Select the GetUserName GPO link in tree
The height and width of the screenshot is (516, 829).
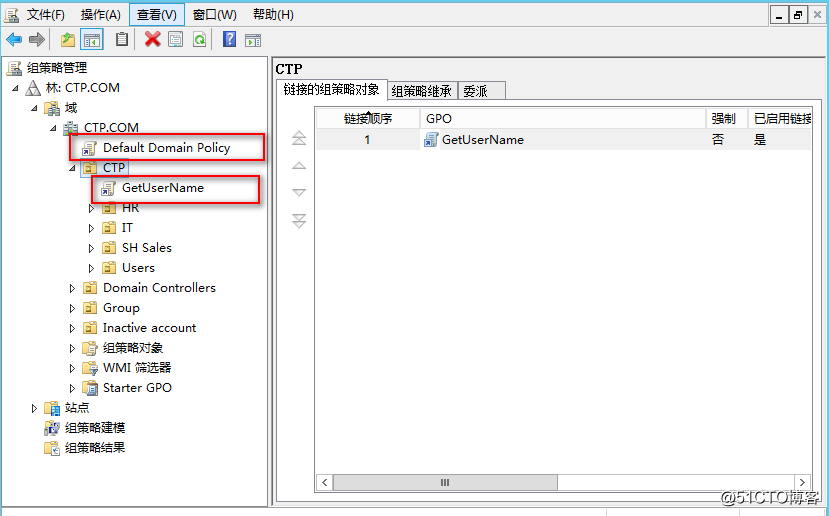(x=163, y=188)
